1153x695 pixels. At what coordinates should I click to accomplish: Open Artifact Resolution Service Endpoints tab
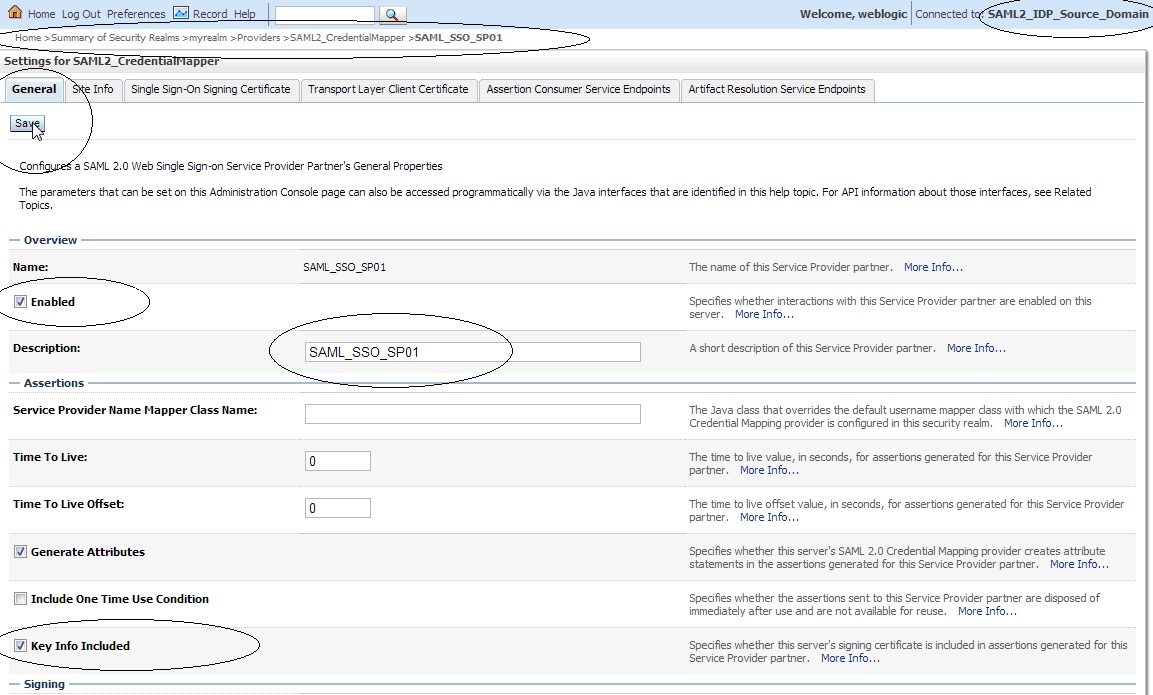(777, 89)
